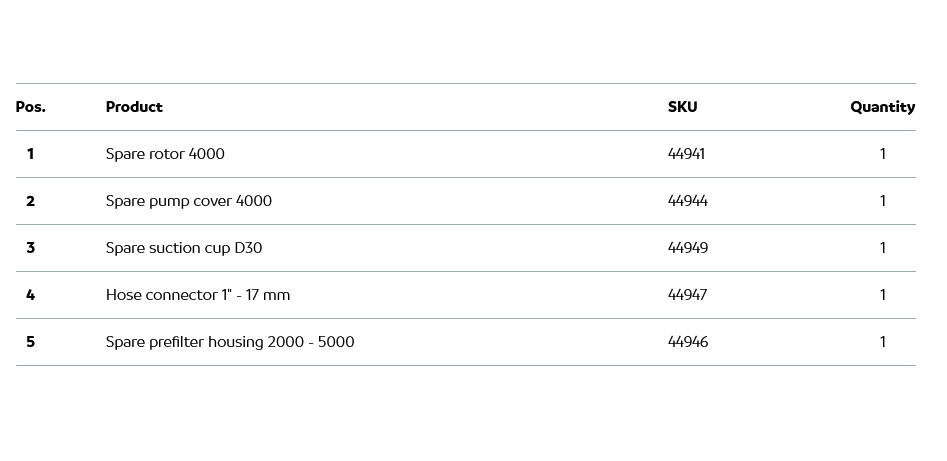Click position number 5
The image size is (947, 461).
coord(31,342)
